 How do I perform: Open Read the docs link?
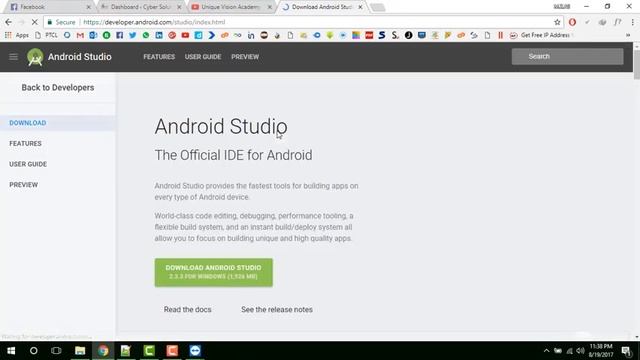187,309
